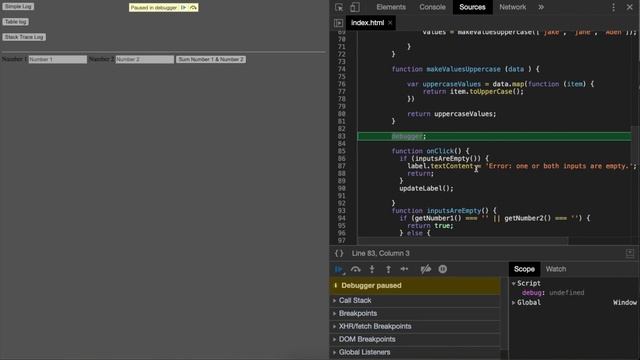Pretty print the source with braces icon
The height and width of the screenshot is (360, 640).
point(339,253)
